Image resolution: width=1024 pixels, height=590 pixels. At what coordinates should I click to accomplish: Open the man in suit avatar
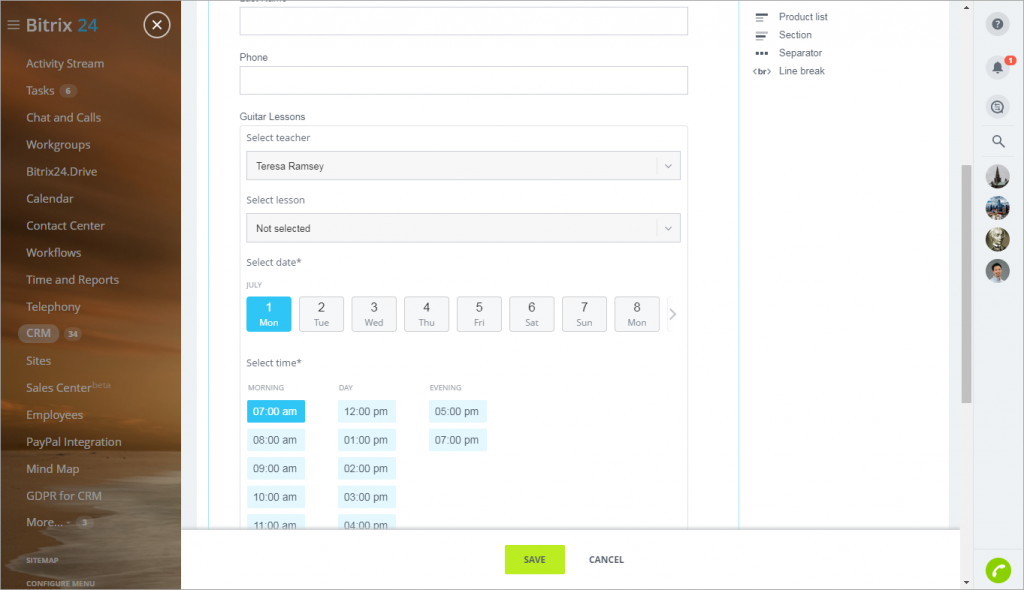997,270
